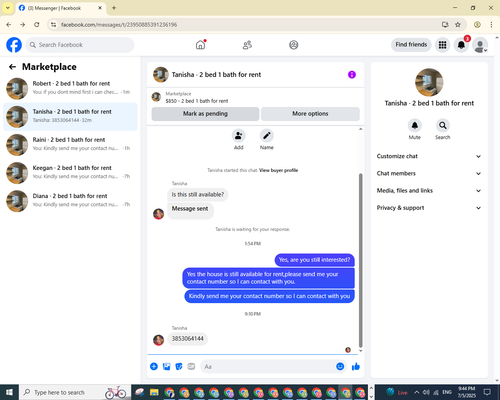Click 'Yes, are you still interested?' message bubble
500x400 pixels.
pos(314,260)
